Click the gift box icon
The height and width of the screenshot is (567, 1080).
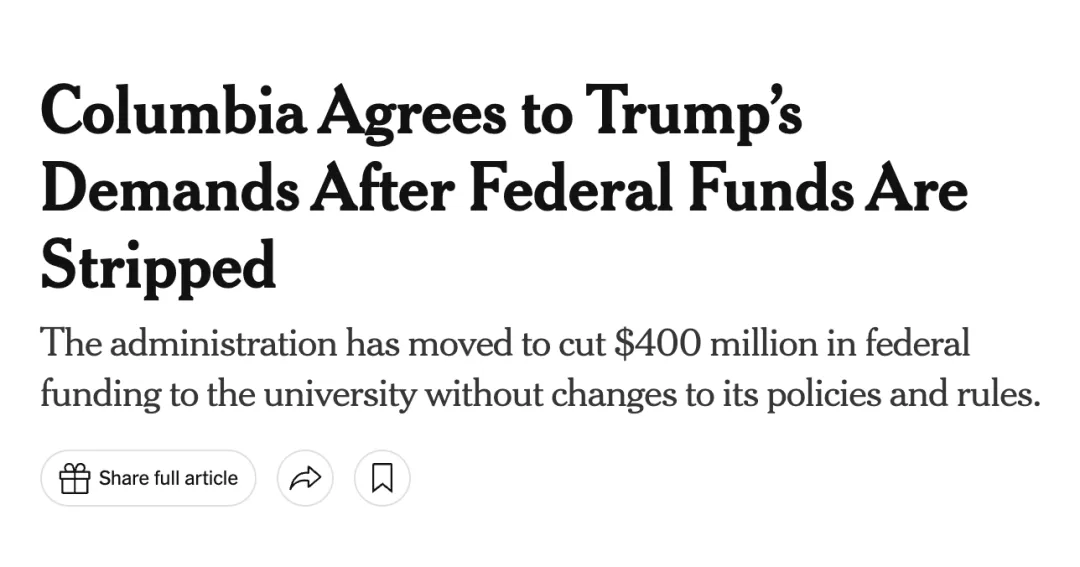74,478
